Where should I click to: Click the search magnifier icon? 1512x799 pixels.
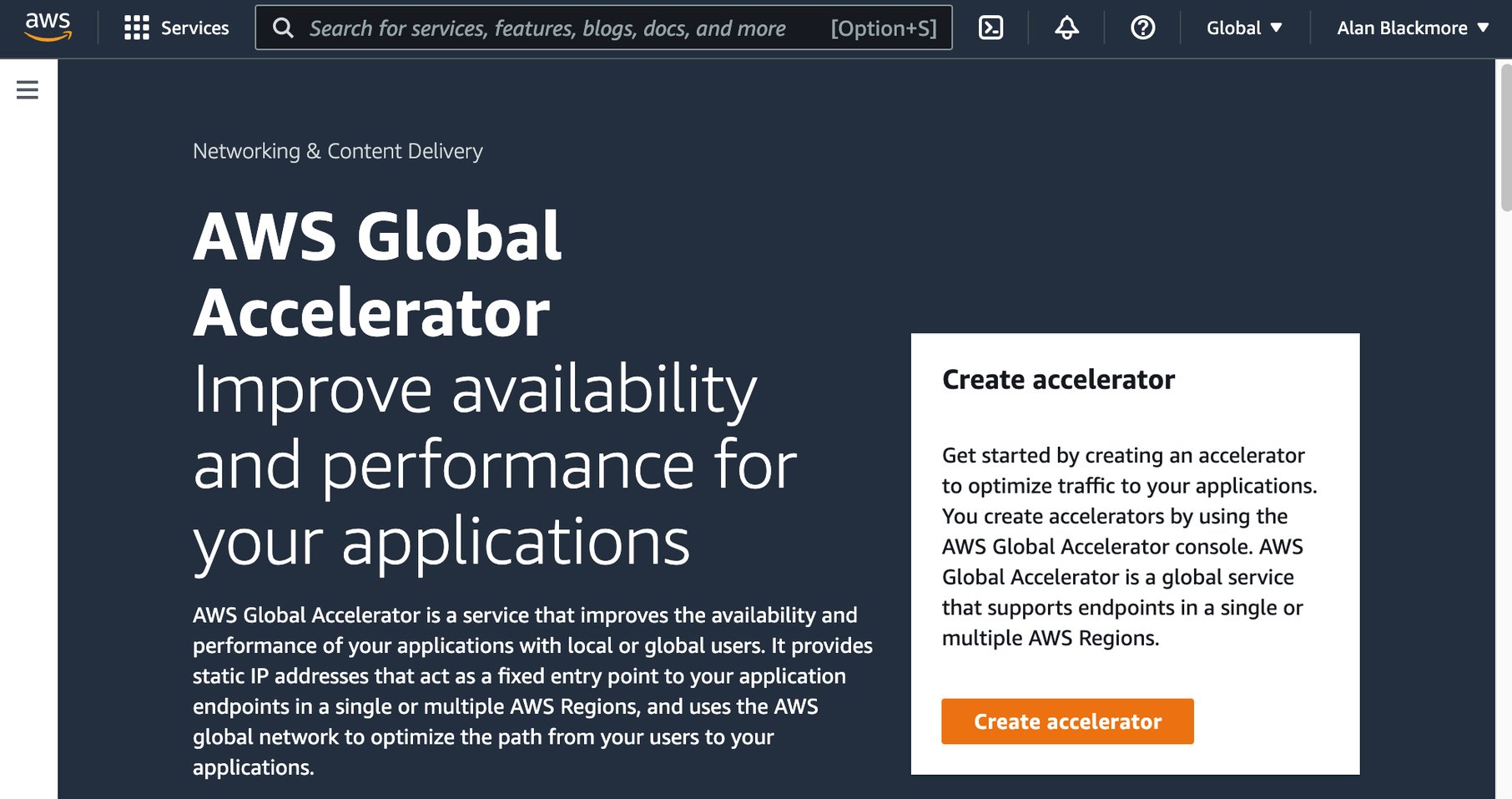tap(283, 28)
